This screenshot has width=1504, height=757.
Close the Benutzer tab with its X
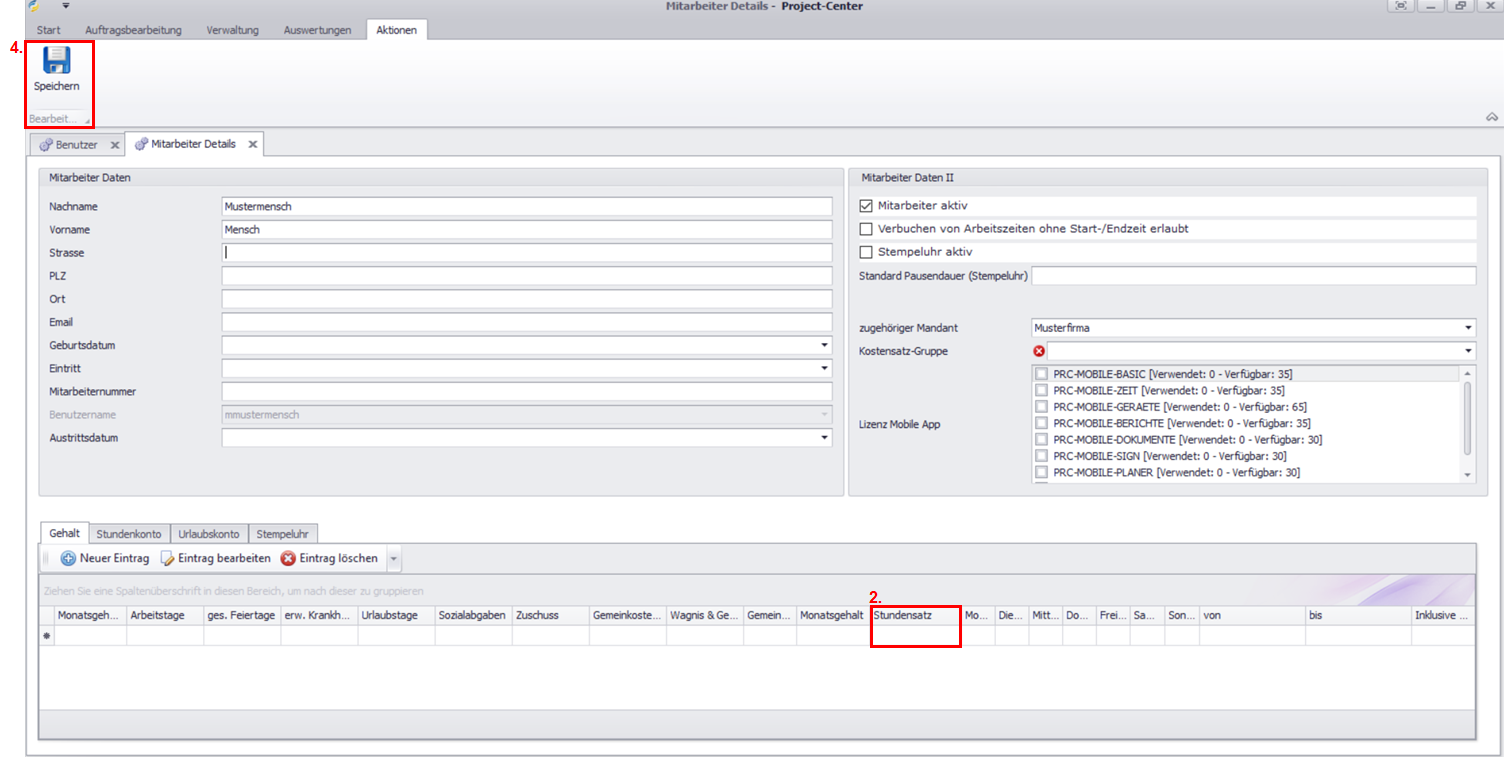115,145
